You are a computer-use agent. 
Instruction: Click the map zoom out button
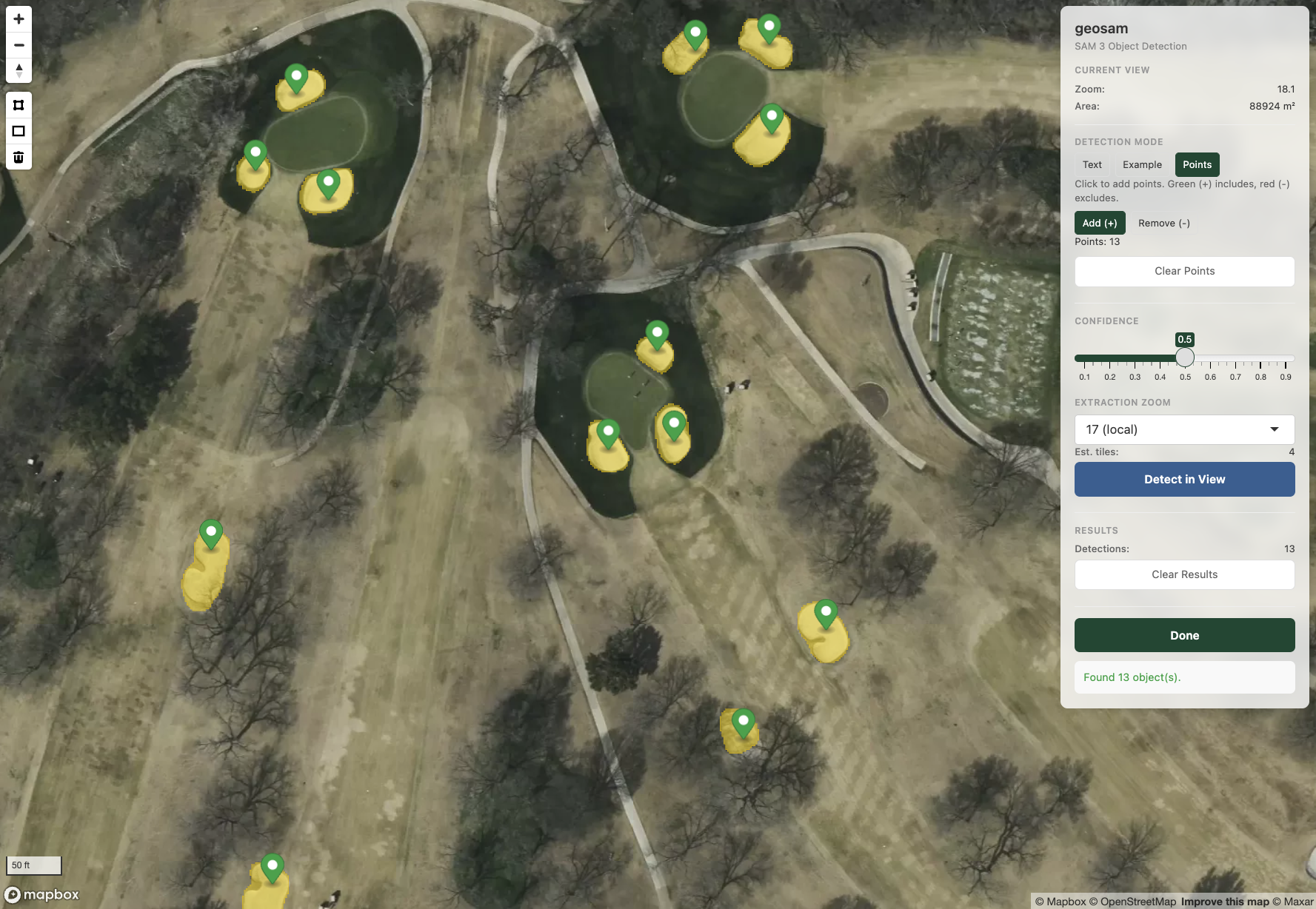(x=19, y=45)
